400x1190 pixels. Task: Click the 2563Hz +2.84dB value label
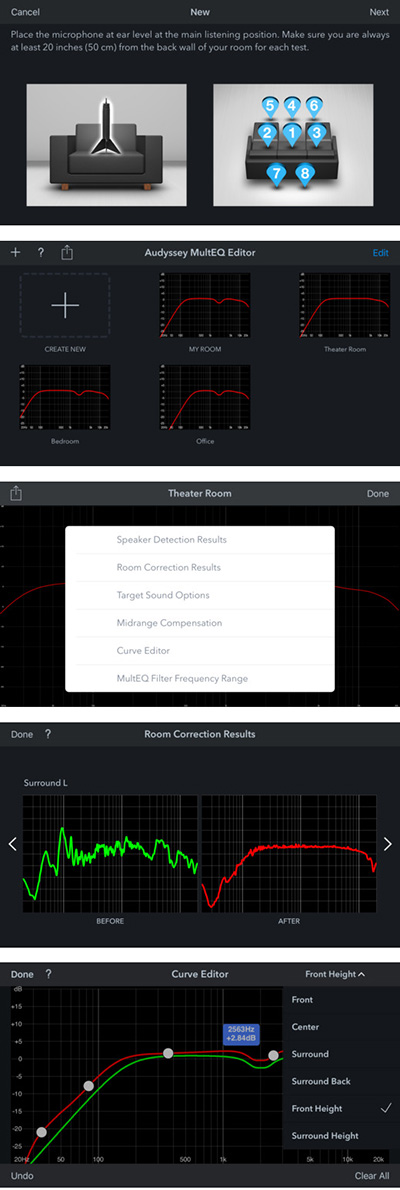point(241,1034)
